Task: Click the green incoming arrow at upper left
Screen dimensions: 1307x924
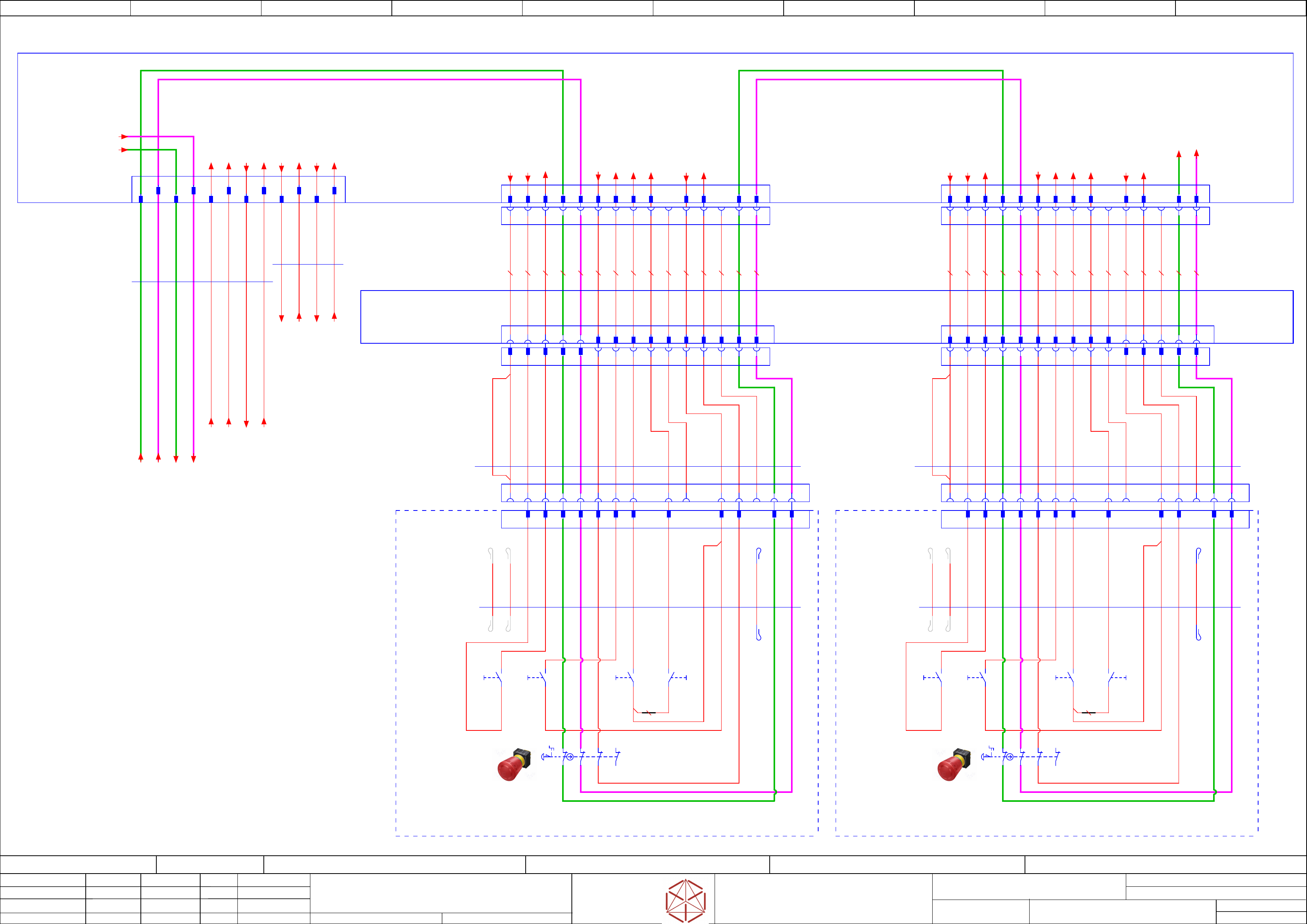Action: (123, 150)
